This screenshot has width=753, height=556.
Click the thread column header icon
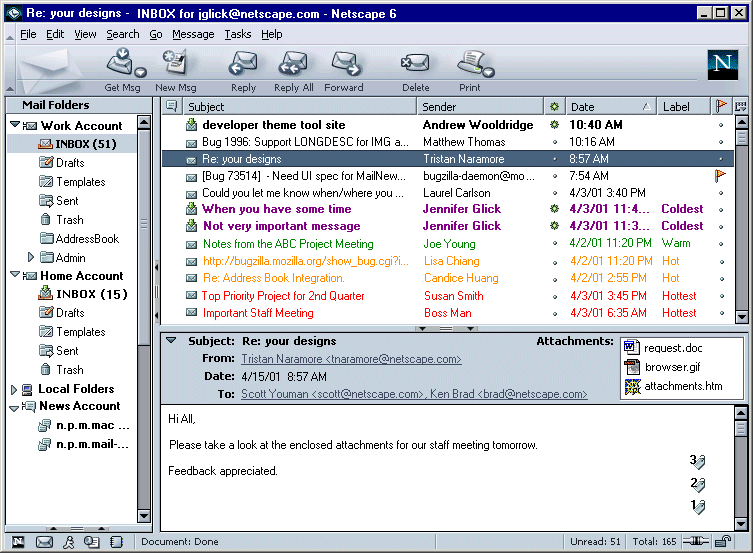[171, 106]
